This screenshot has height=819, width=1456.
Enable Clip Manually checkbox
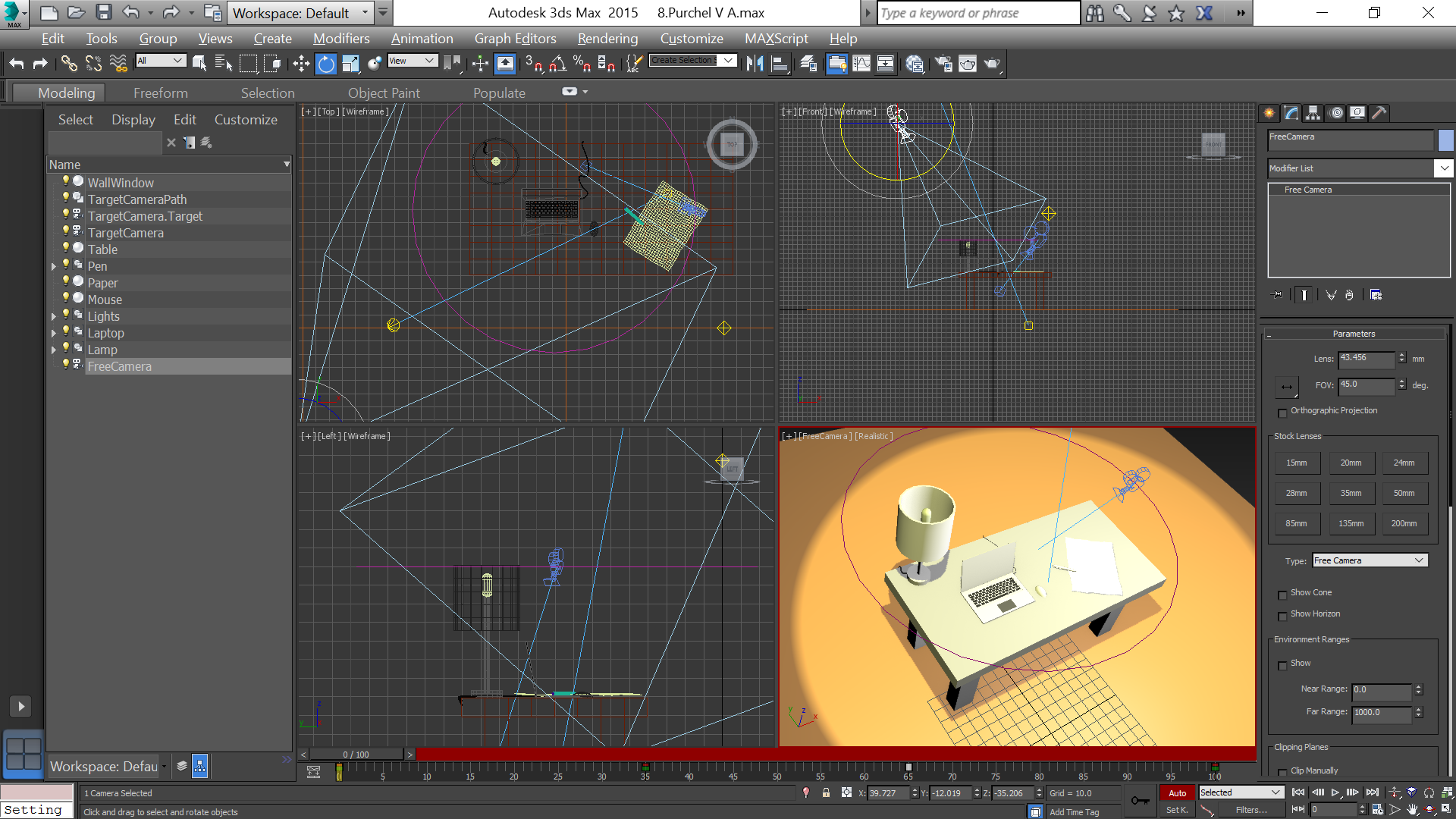pos(1282,773)
